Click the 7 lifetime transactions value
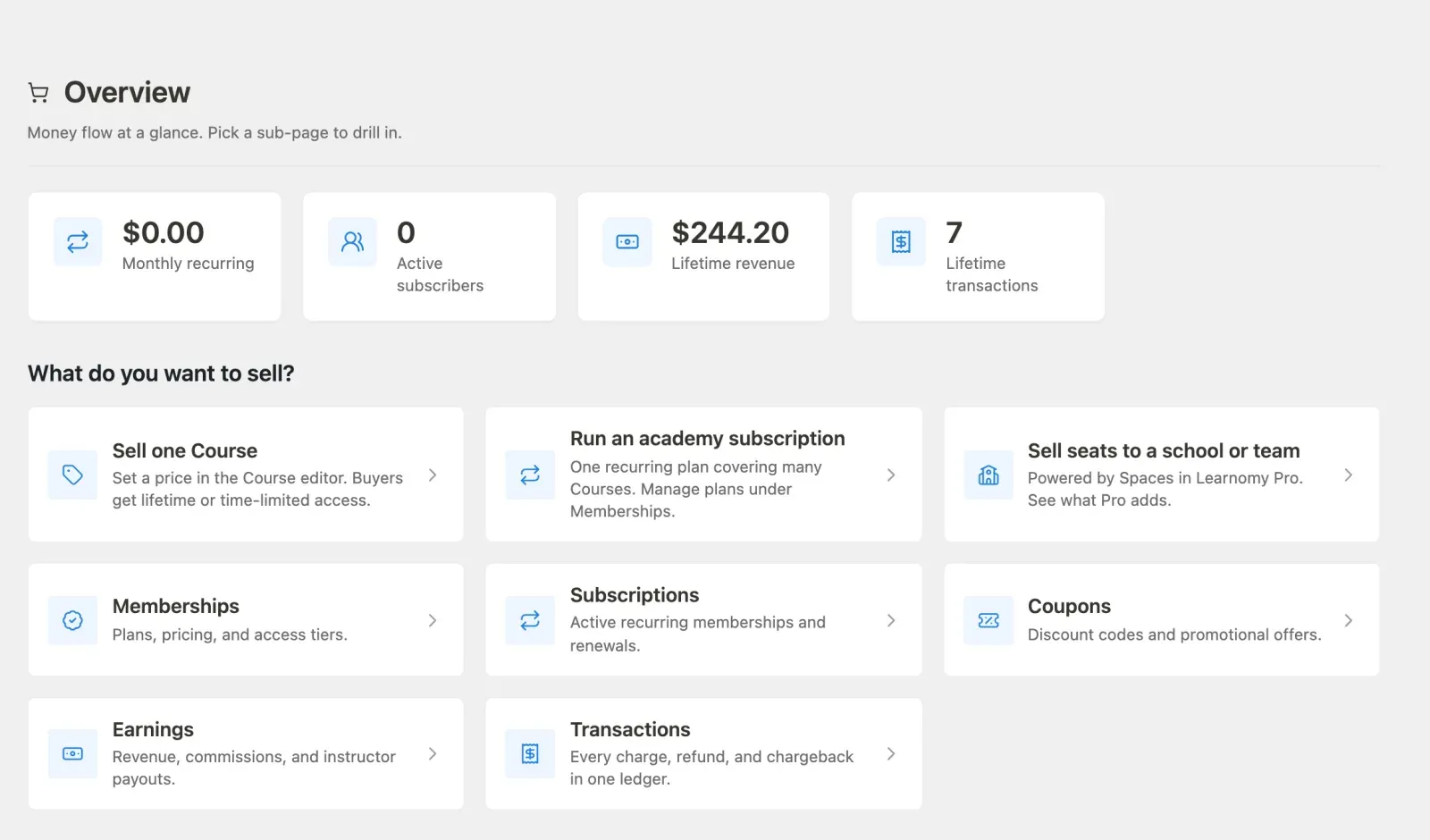This screenshot has width=1430, height=840. [955, 232]
